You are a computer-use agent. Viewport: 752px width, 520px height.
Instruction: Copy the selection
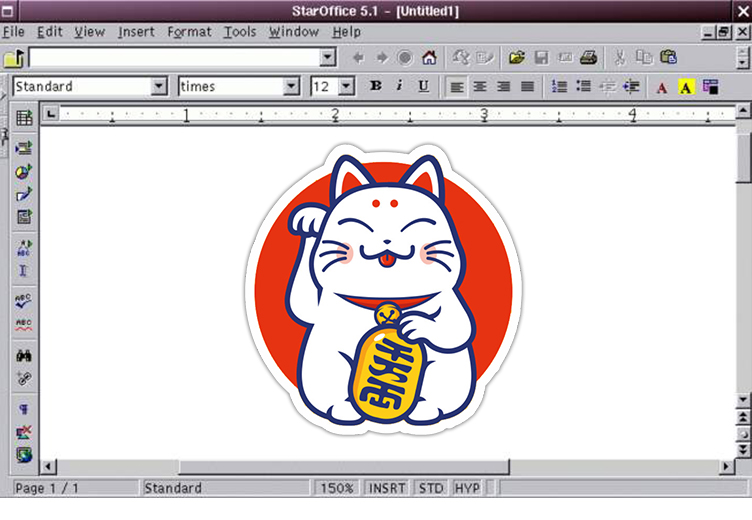pos(644,58)
